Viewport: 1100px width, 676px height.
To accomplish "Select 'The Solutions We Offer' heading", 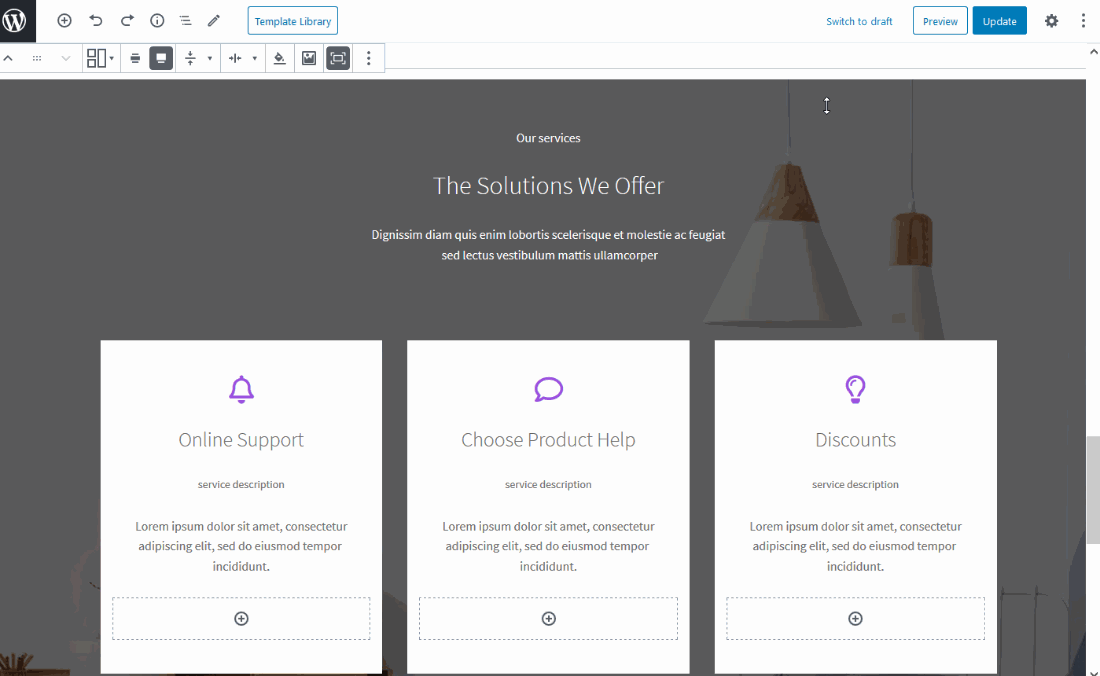I will pyautogui.click(x=548, y=186).
